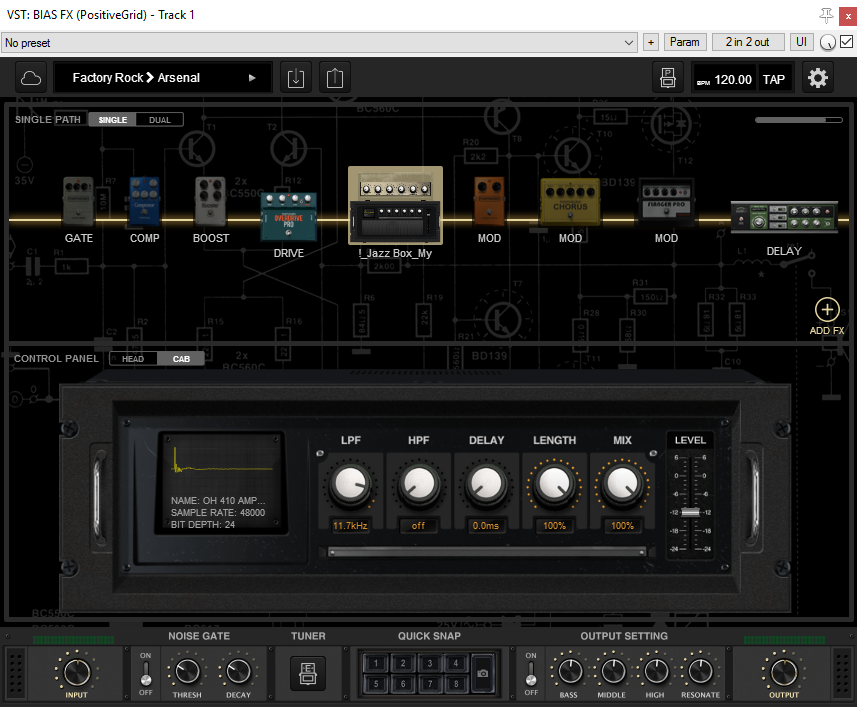
Task: Select the BOOST pedal
Action: click(x=210, y=201)
